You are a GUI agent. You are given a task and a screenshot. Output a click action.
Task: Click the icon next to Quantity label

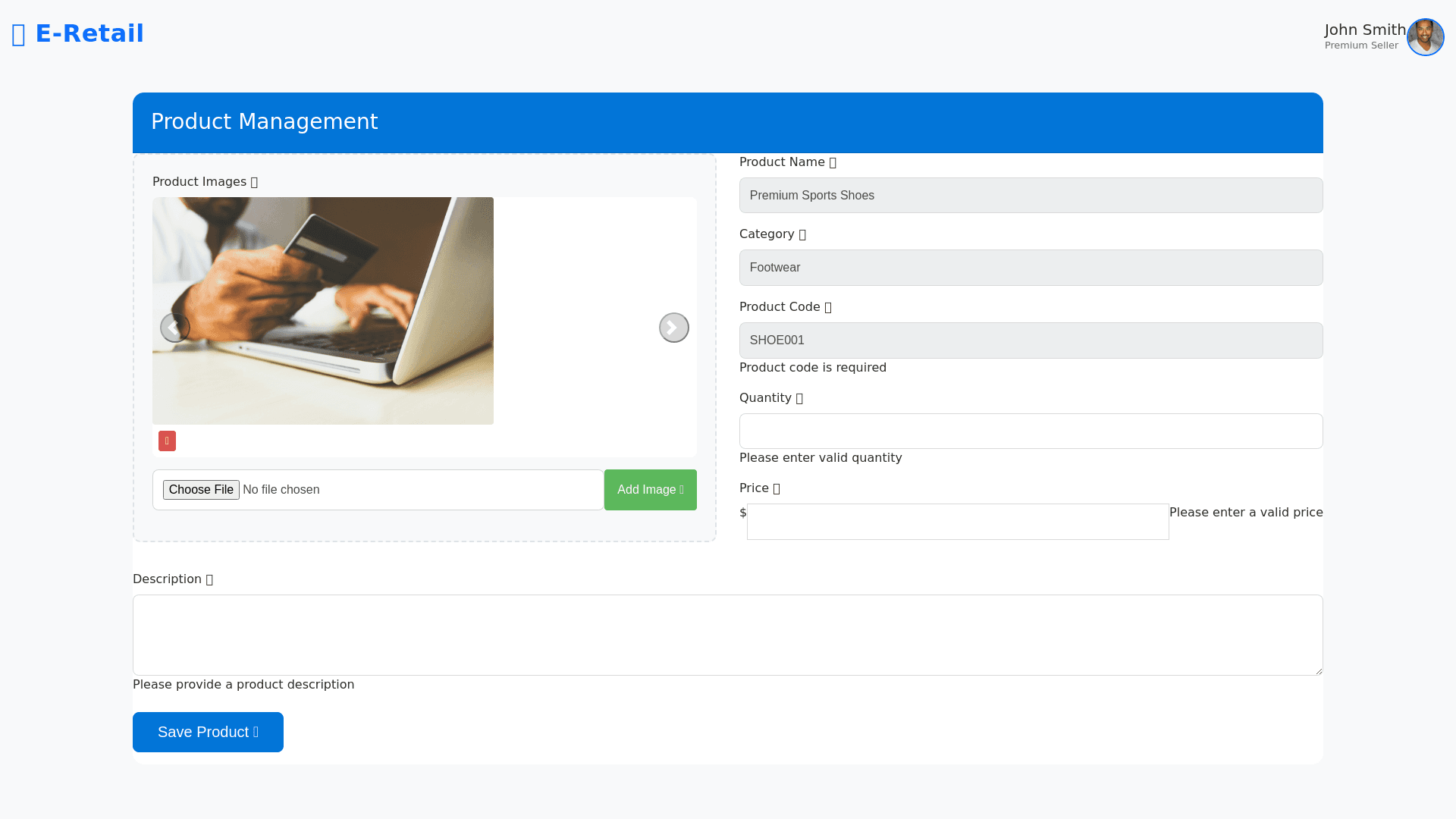click(799, 398)
